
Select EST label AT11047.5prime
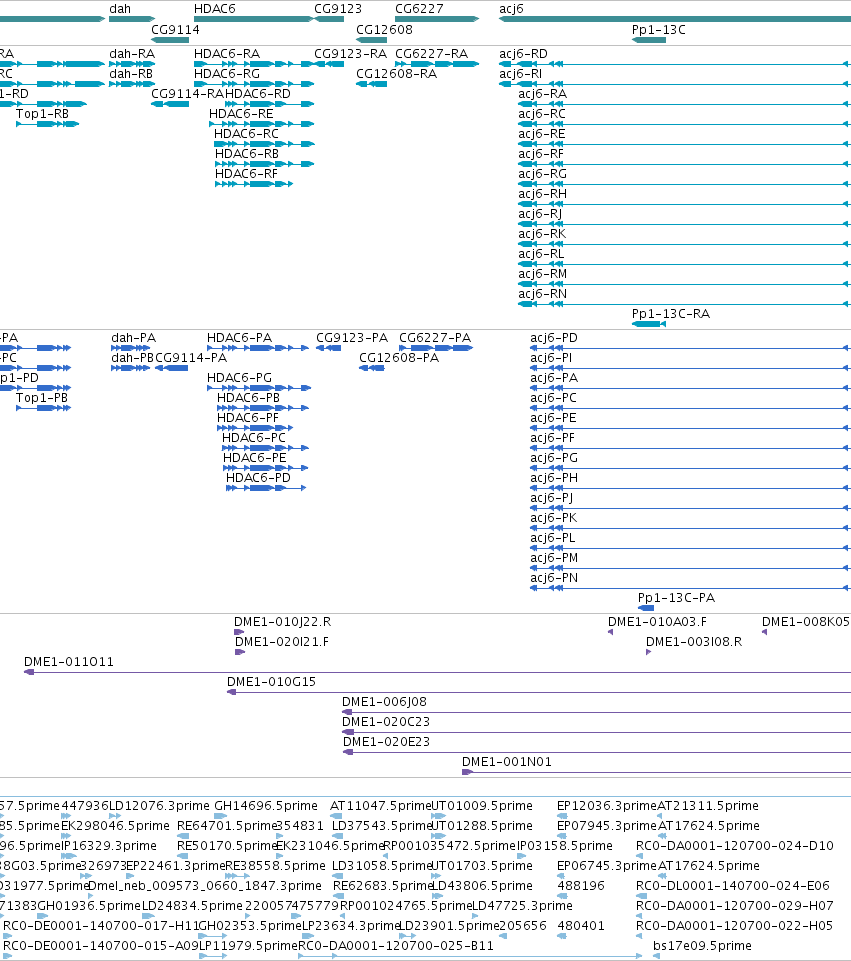coord(380,805)
